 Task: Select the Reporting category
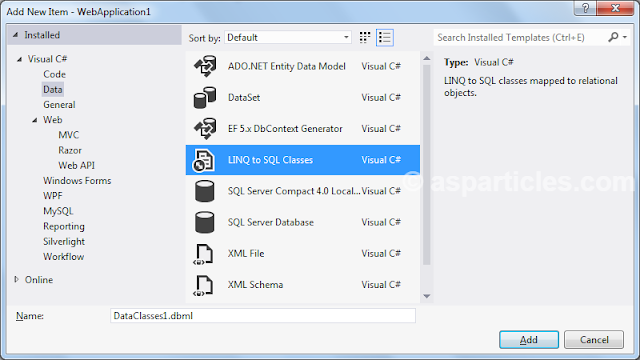[x=64, y=226]
